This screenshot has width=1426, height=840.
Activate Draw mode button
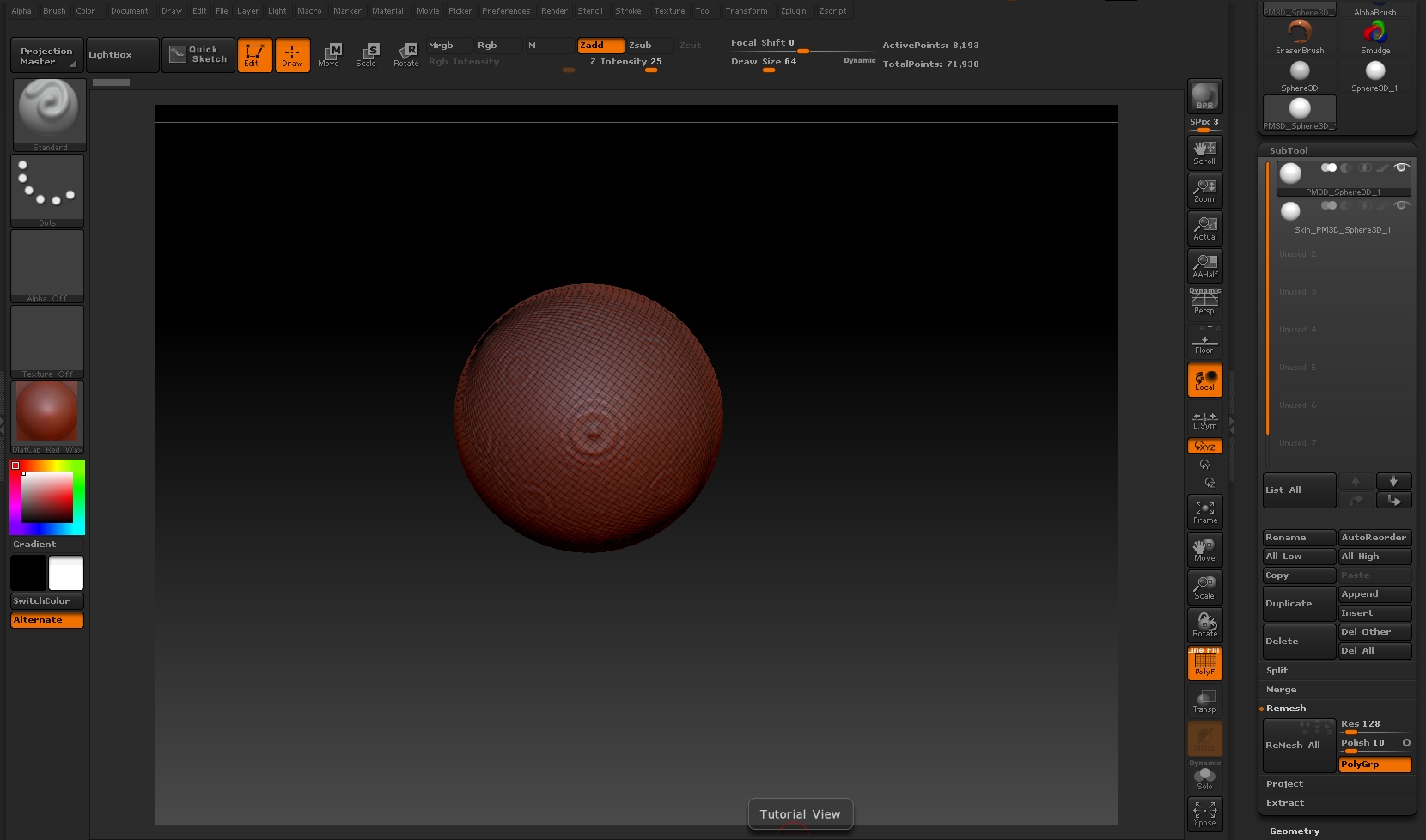[292, 55]
